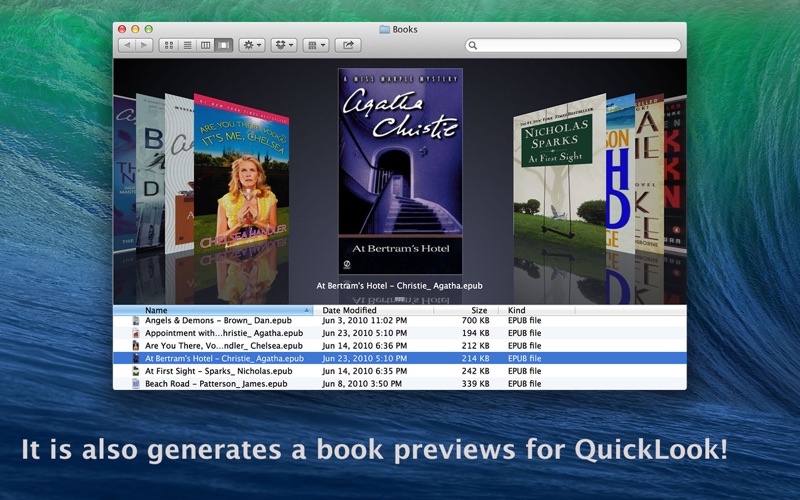Close the Books window

[122, 30]
